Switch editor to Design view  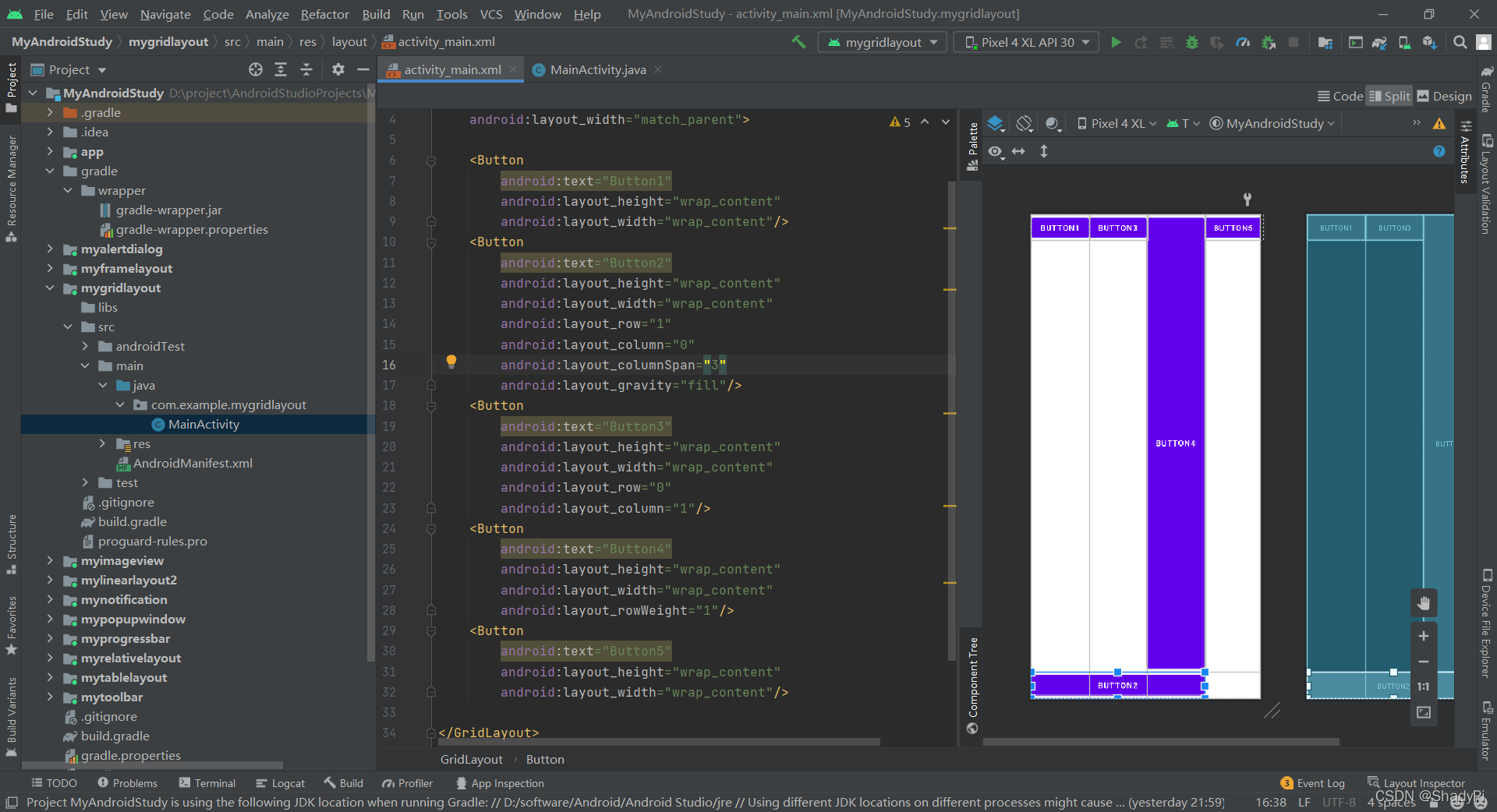(x=1444, y=96)
